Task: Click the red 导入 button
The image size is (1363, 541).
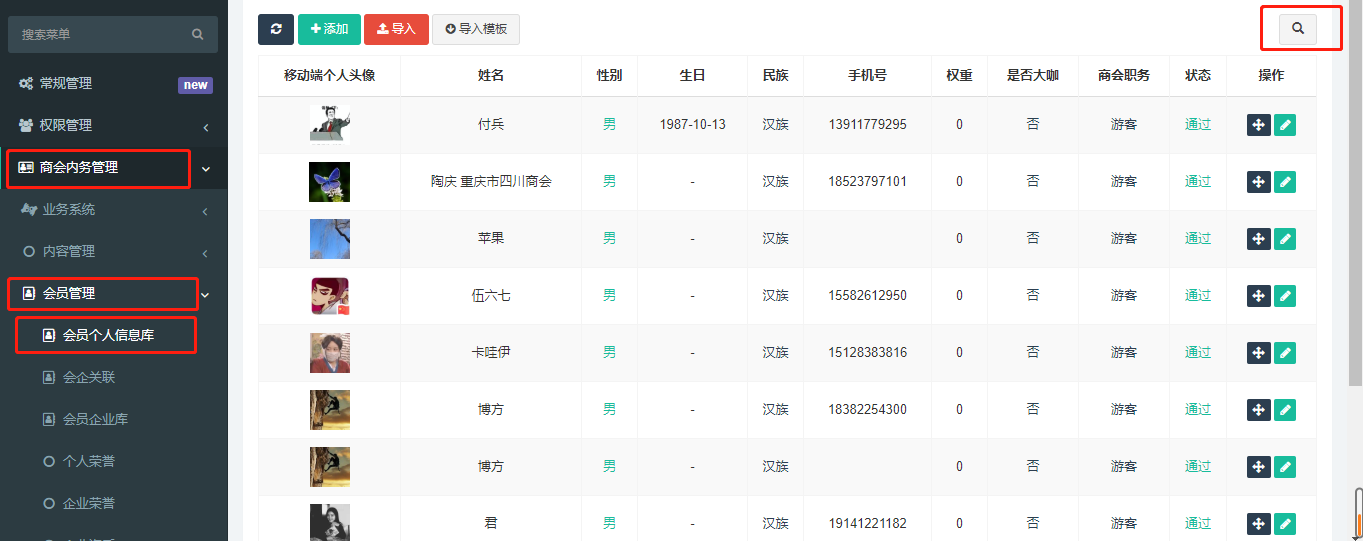Action: click(x=396, y=29)
